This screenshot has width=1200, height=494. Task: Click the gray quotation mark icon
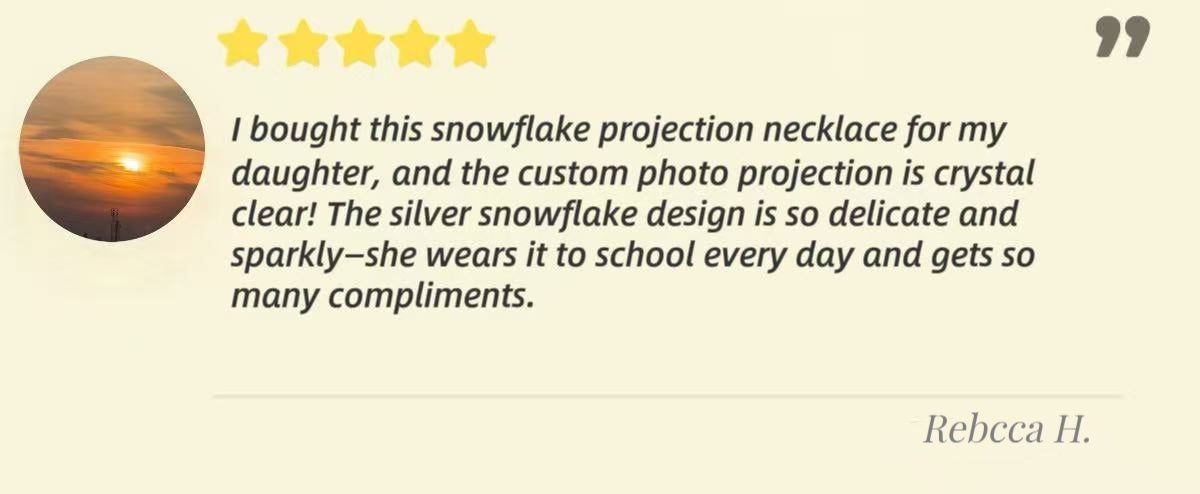(1122, 38)
